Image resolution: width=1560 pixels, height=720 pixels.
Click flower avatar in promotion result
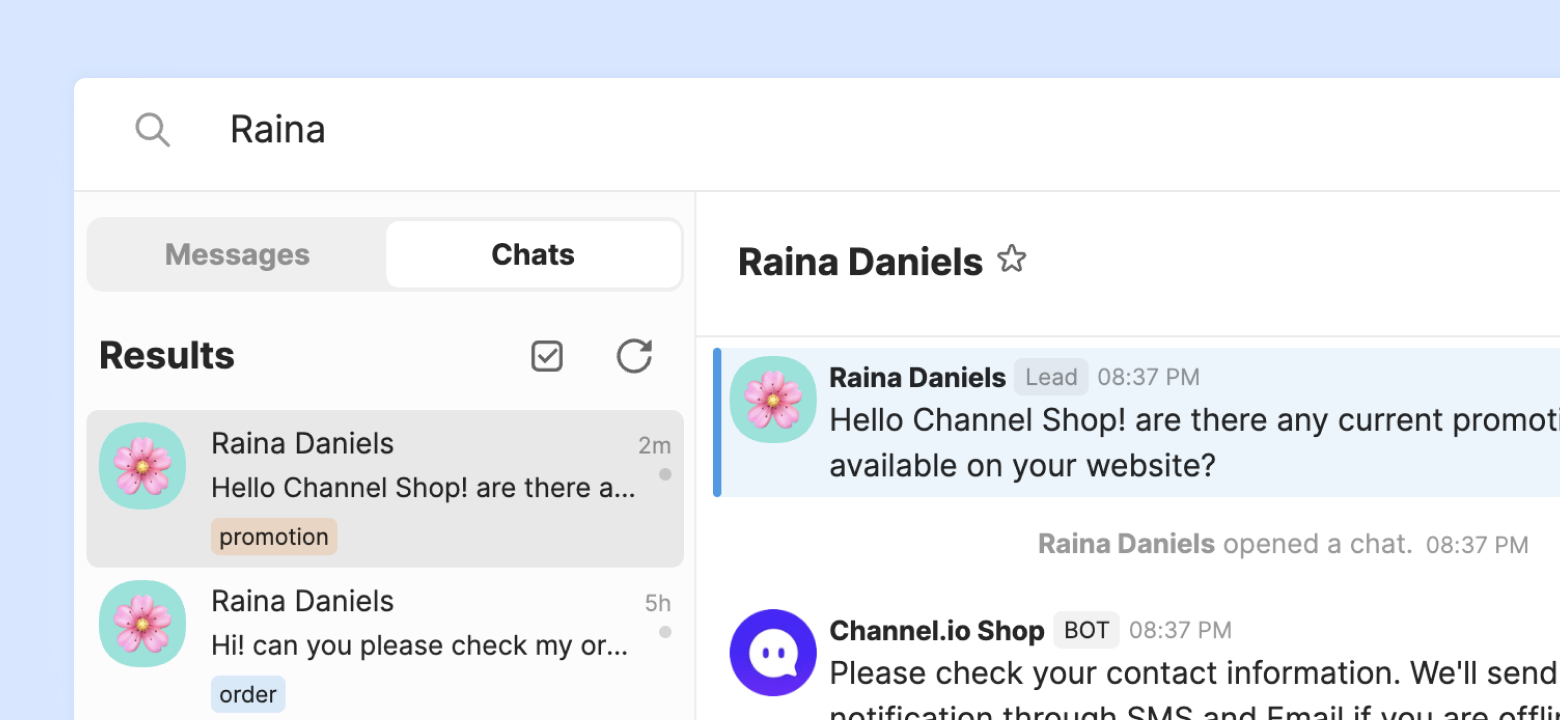coord(142,466)
